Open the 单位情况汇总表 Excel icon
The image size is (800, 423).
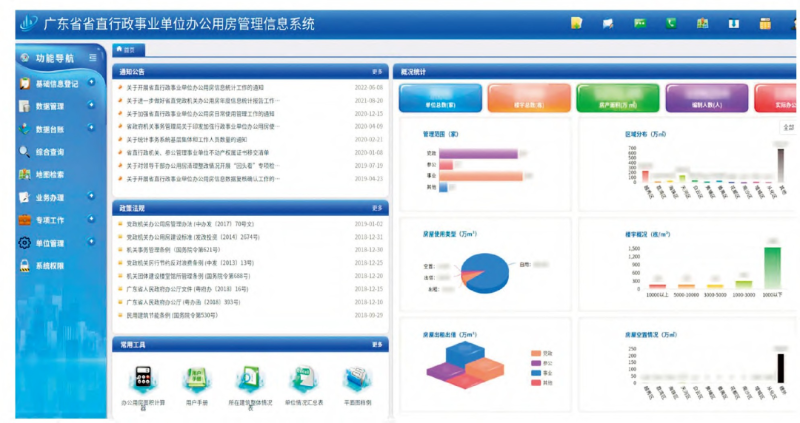[302, 379]
